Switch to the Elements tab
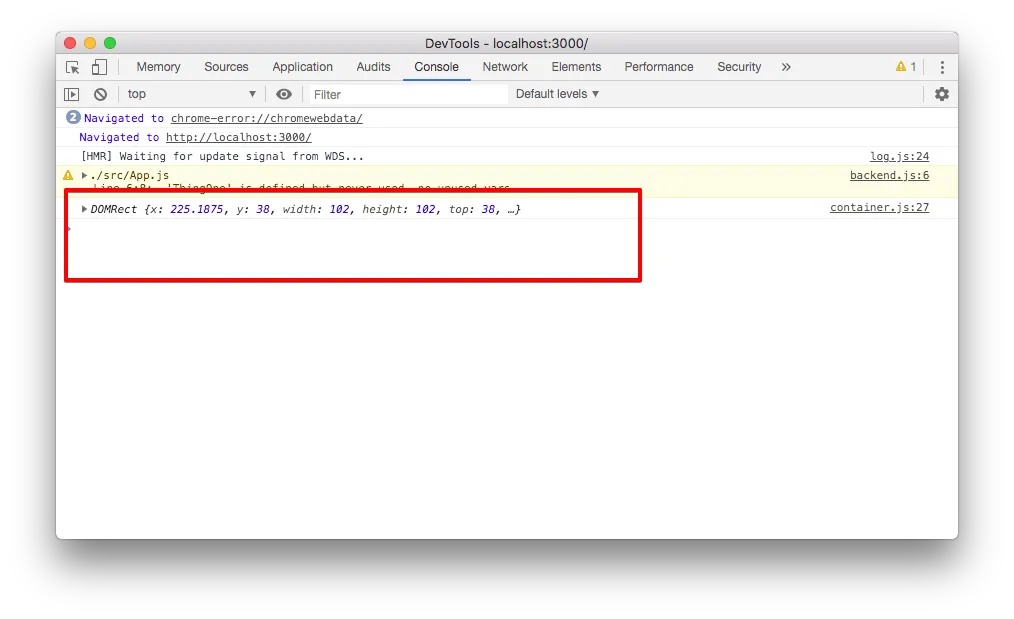This screenshot has height=619, width=1014. [576, 67]
